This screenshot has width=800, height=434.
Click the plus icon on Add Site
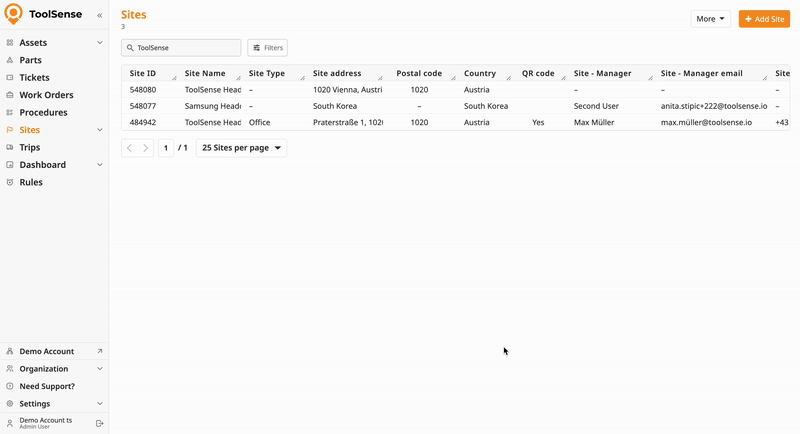748,19
